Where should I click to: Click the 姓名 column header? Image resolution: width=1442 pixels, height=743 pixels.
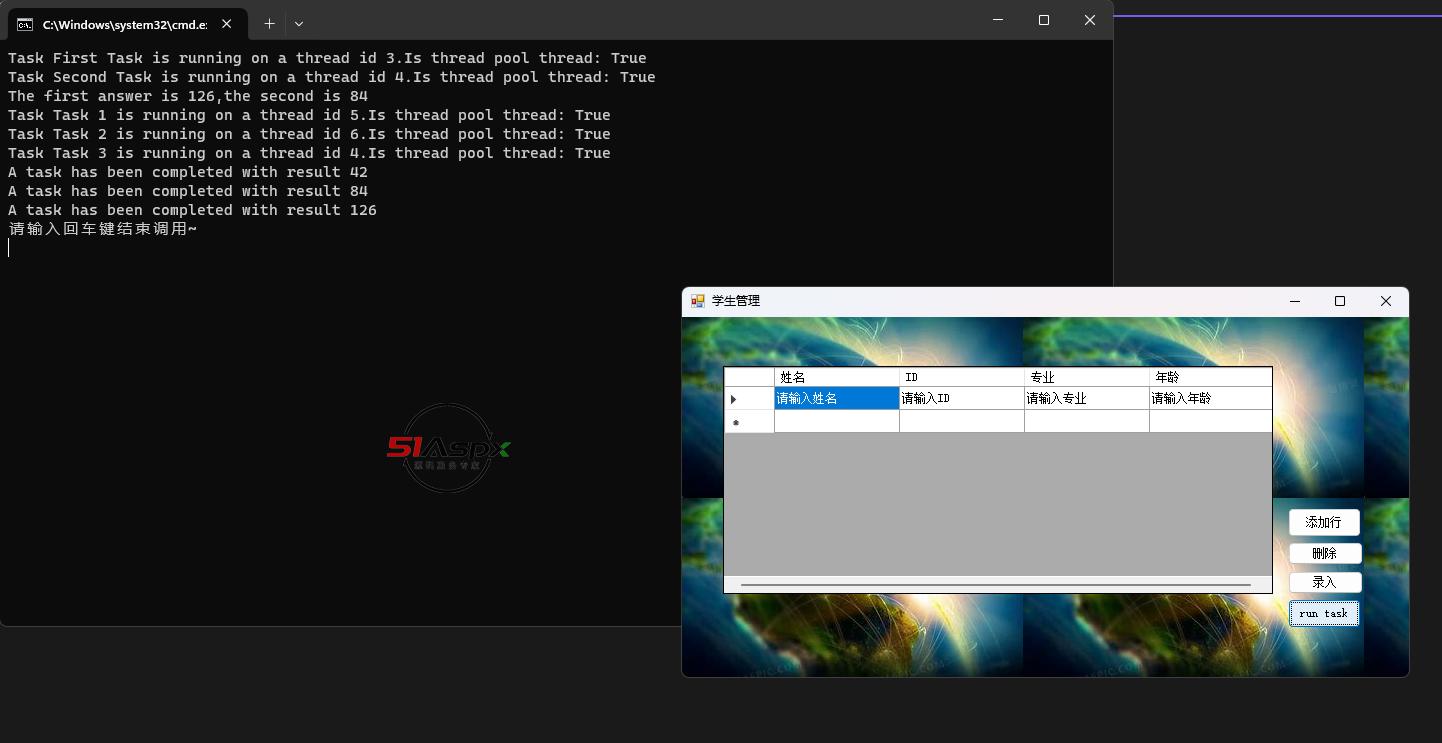click(x=836, y=377)
